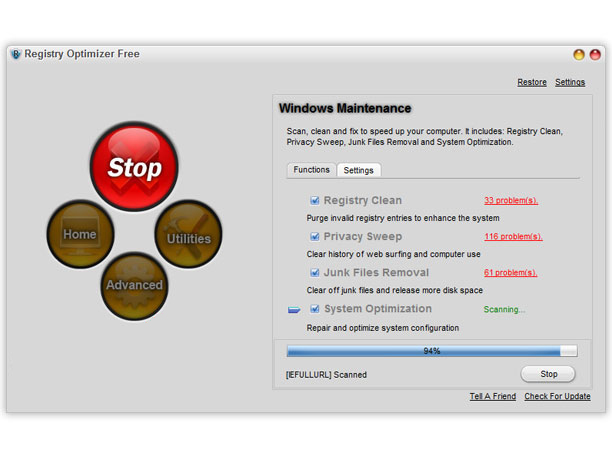
Task: Click the Junk Files Removal heading
Action: (376, 272)
